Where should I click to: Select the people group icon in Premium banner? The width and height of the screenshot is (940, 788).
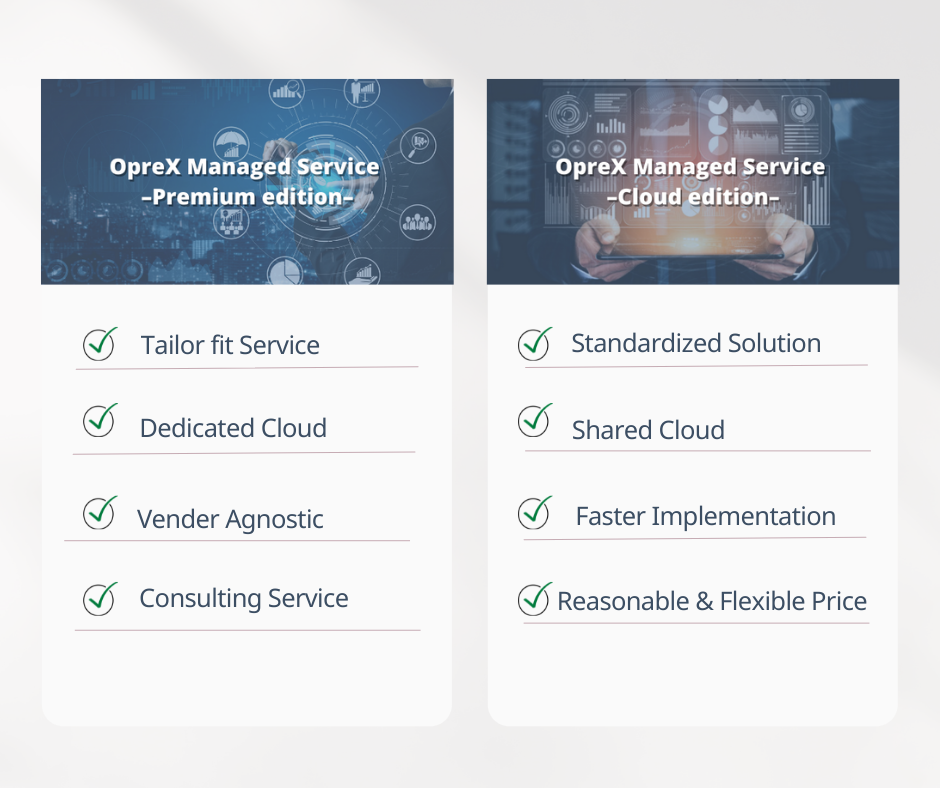417,221
